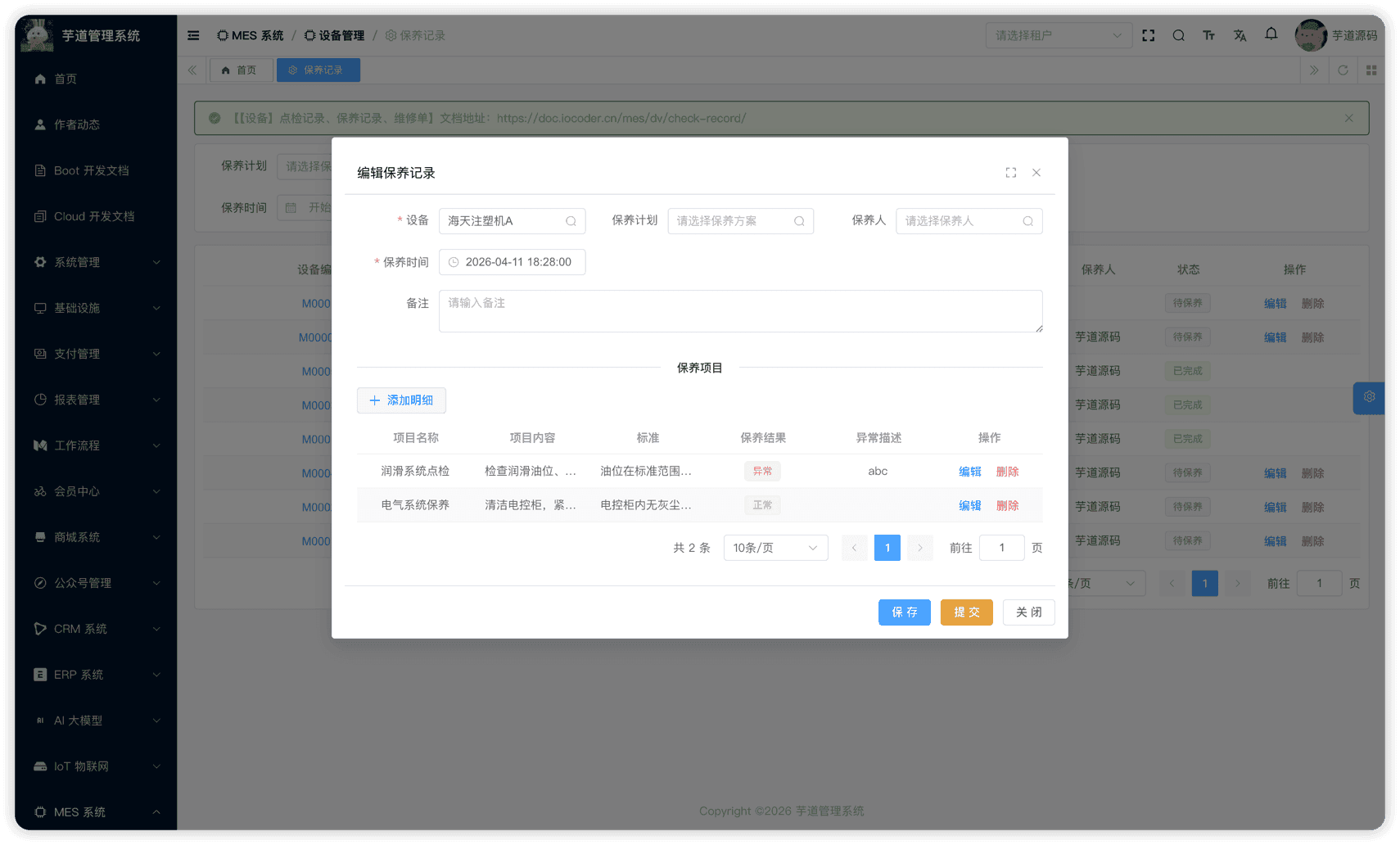
Task: Toggle the font size icon in header
Action: tap(1208, 35)
